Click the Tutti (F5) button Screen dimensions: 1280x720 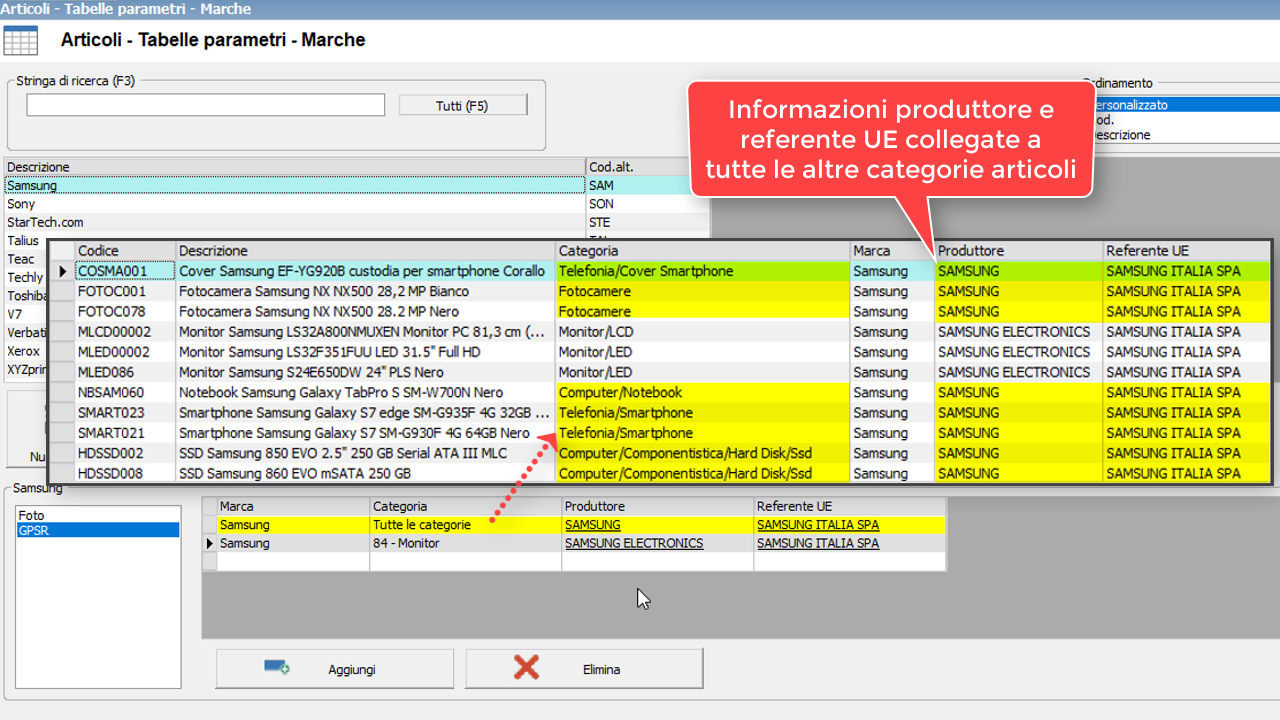point(462,105)
